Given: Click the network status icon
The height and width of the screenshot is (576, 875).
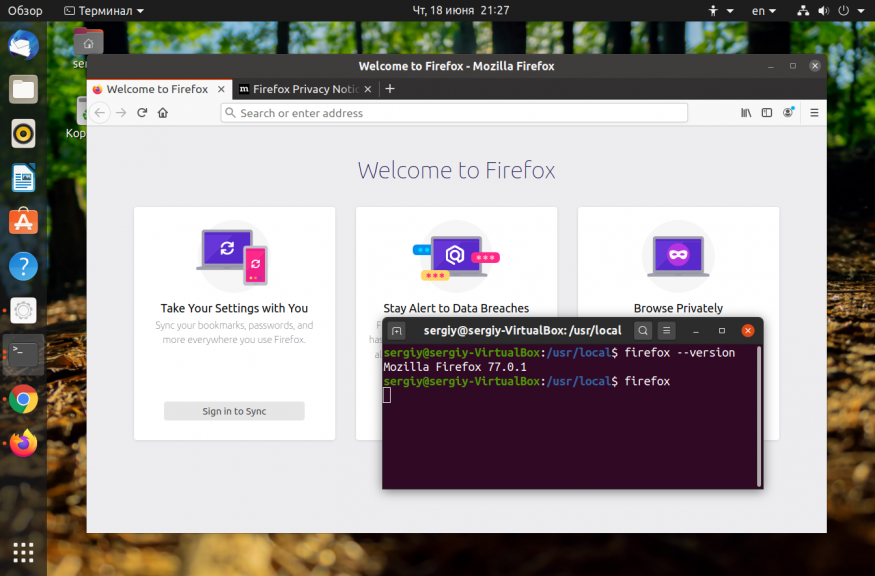Looking at the screenshot, I should click(803, 11).
